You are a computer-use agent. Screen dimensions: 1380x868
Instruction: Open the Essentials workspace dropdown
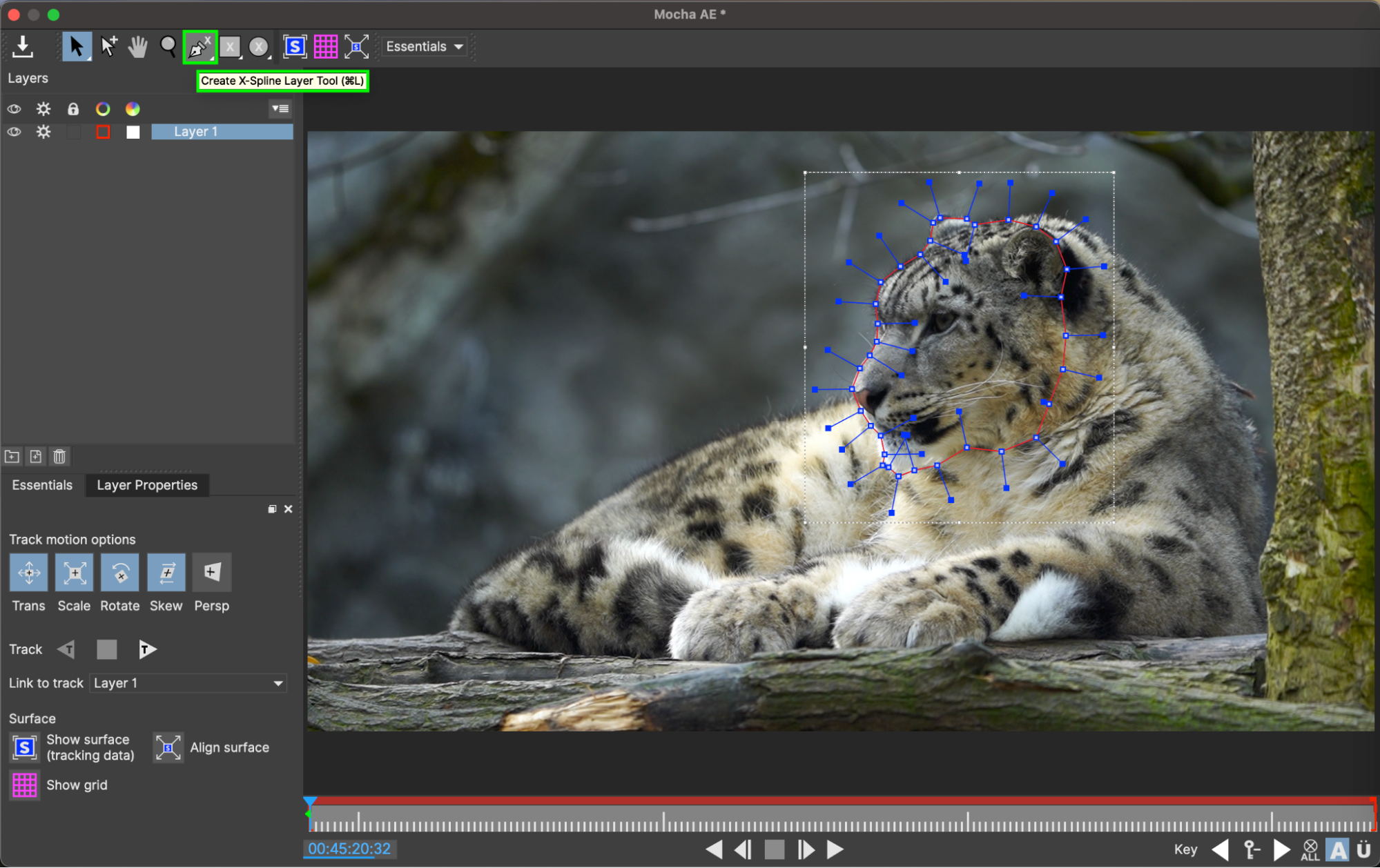pos(425,47)
